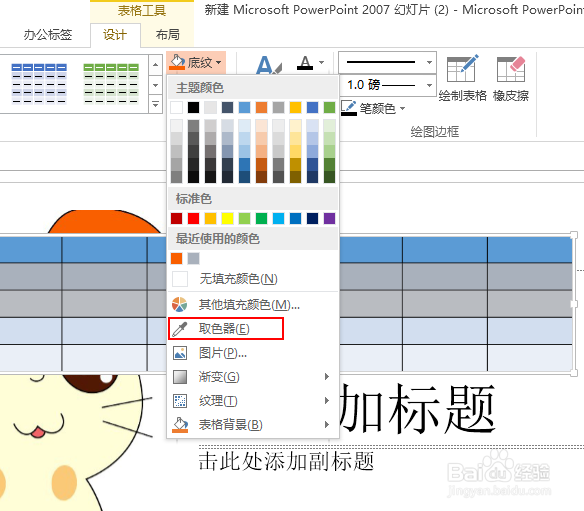Click the paint bucket icon for 表格背景(B)
The height and width of the screenshot is (511, 584).
(x=180, y=425)
